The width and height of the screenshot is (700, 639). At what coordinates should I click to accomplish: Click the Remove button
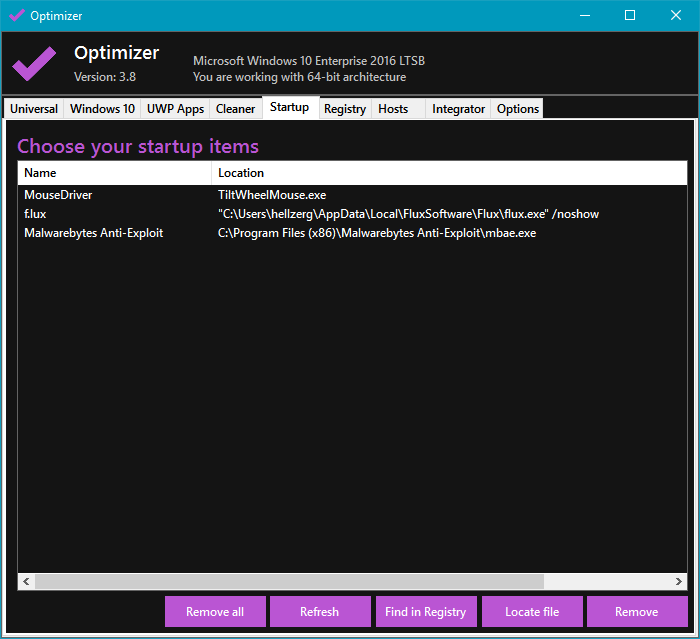point(637,612)
